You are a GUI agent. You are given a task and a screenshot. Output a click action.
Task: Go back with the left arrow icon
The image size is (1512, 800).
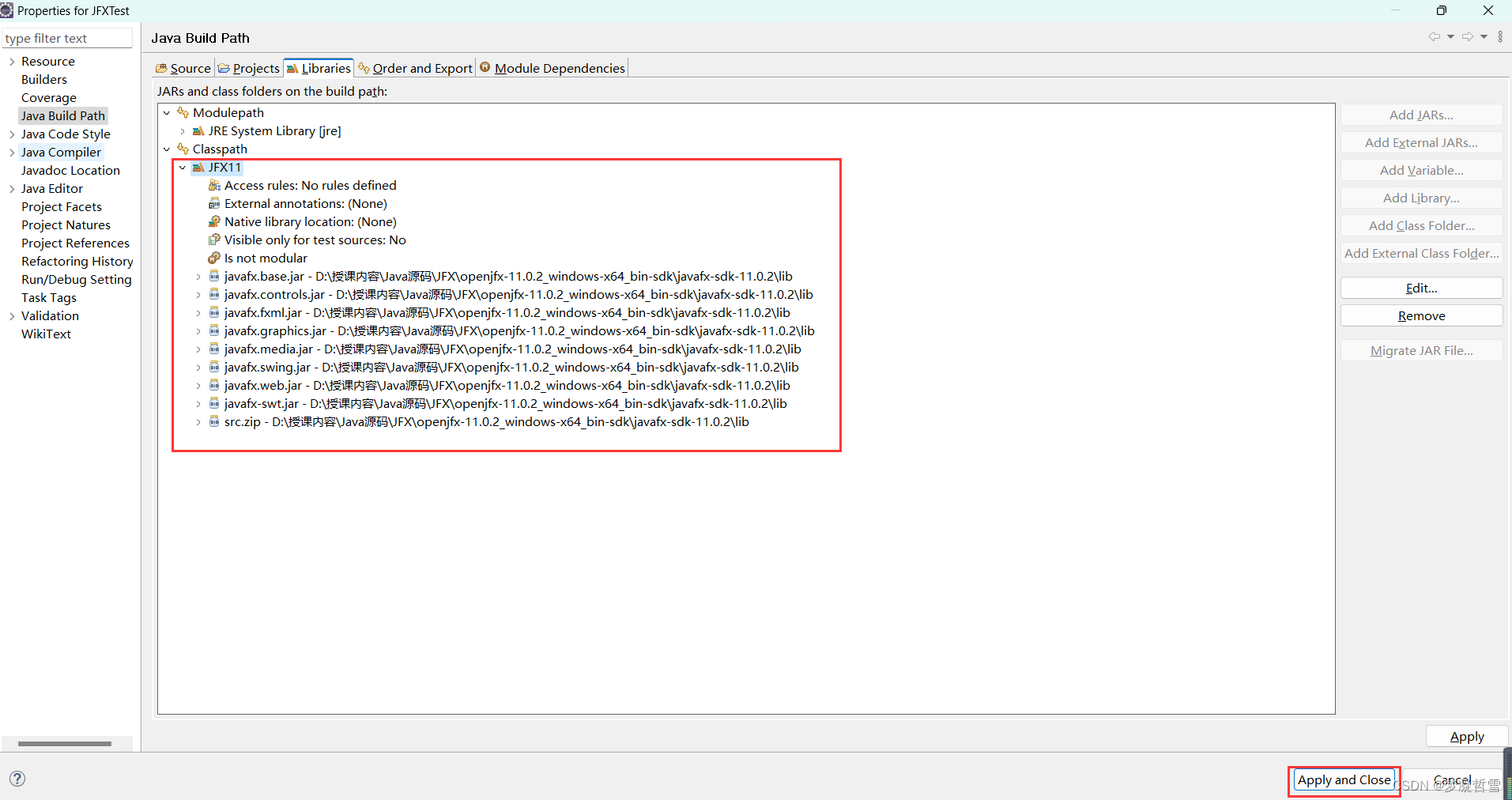(x=1434, y=37)
